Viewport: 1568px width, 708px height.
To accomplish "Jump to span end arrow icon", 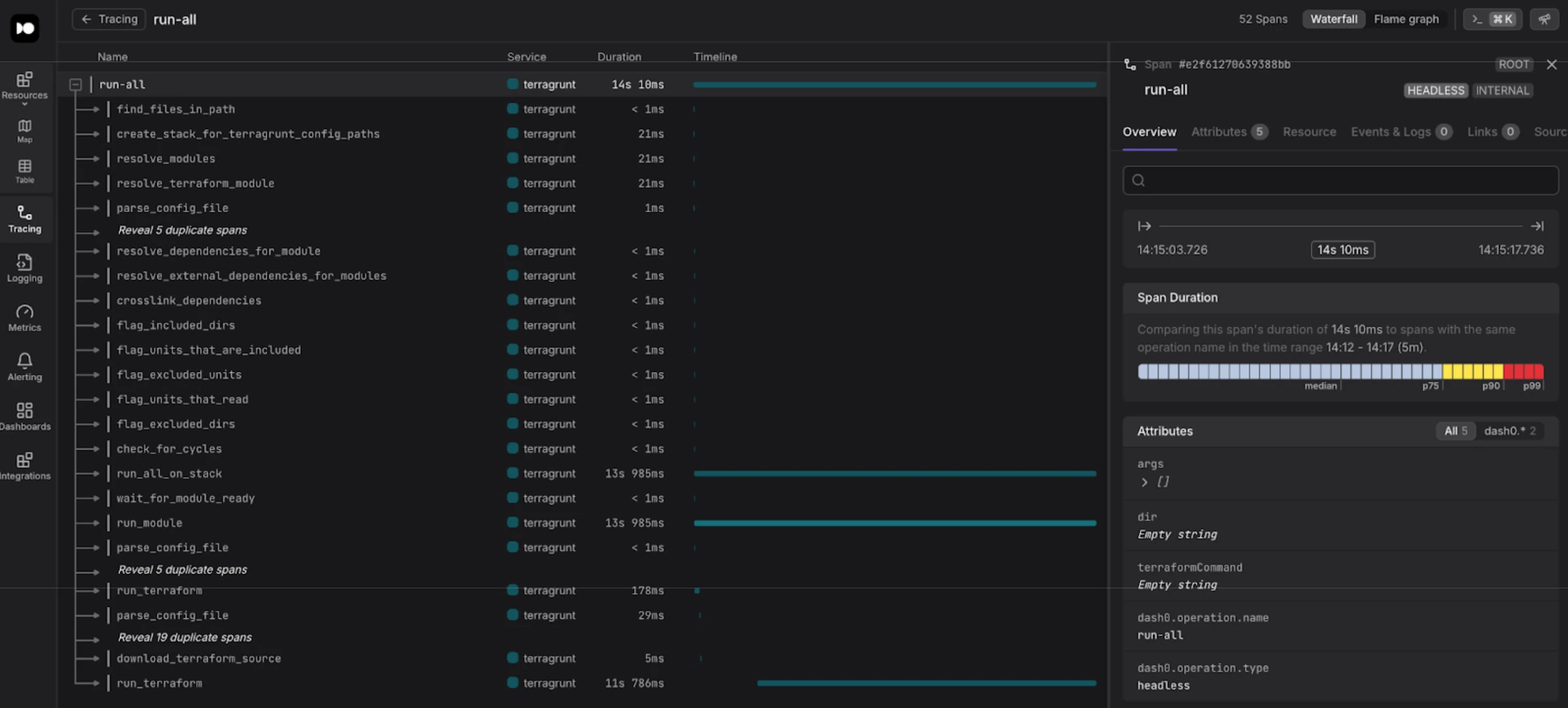I will pyautogui.click(x=1537, y=226).
